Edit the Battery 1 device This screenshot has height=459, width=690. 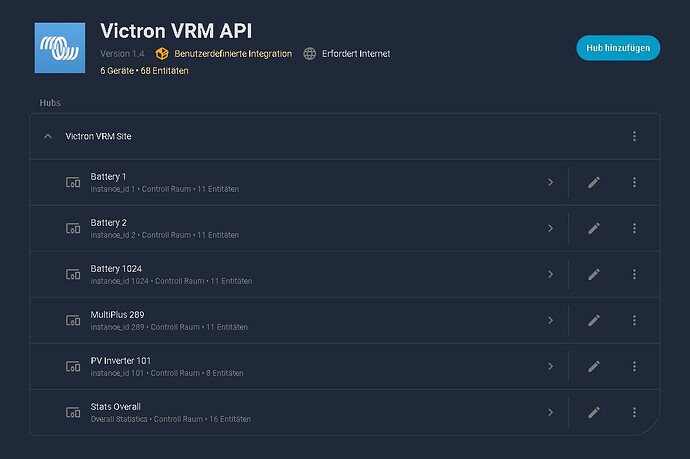click(594, 182)
